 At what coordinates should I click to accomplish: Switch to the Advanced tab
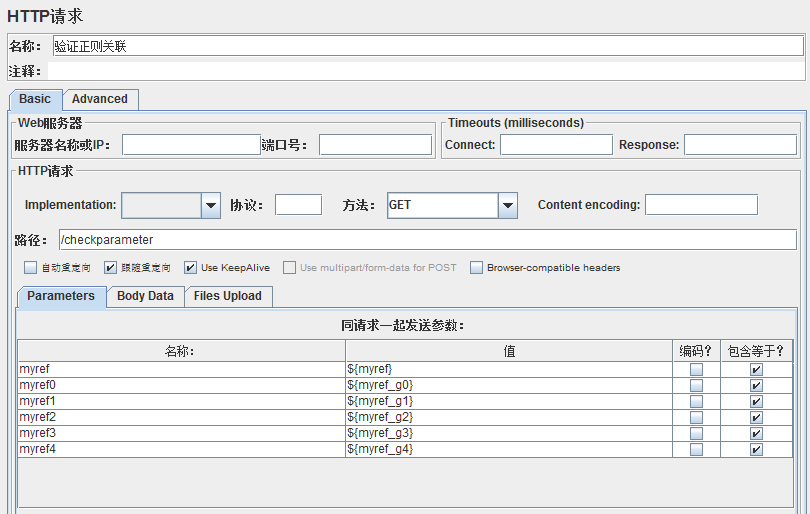(100, 99)
